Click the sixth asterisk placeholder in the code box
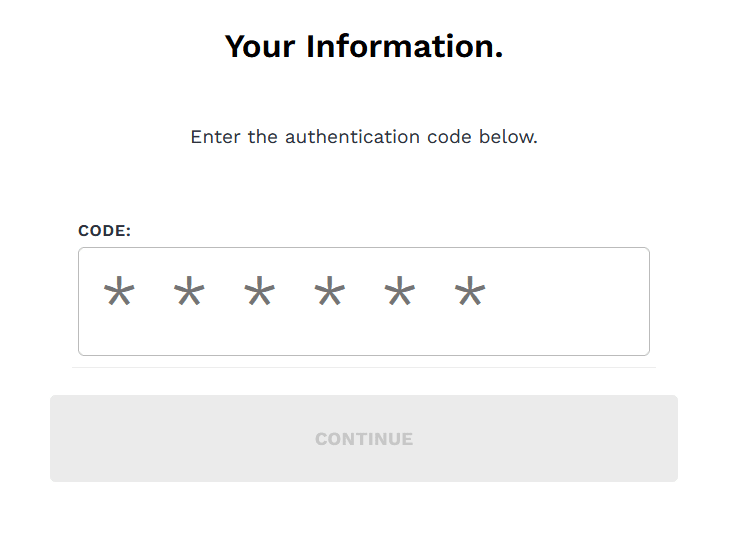The width and height of the screenshot is (731, 542). [x=470, y=290]
